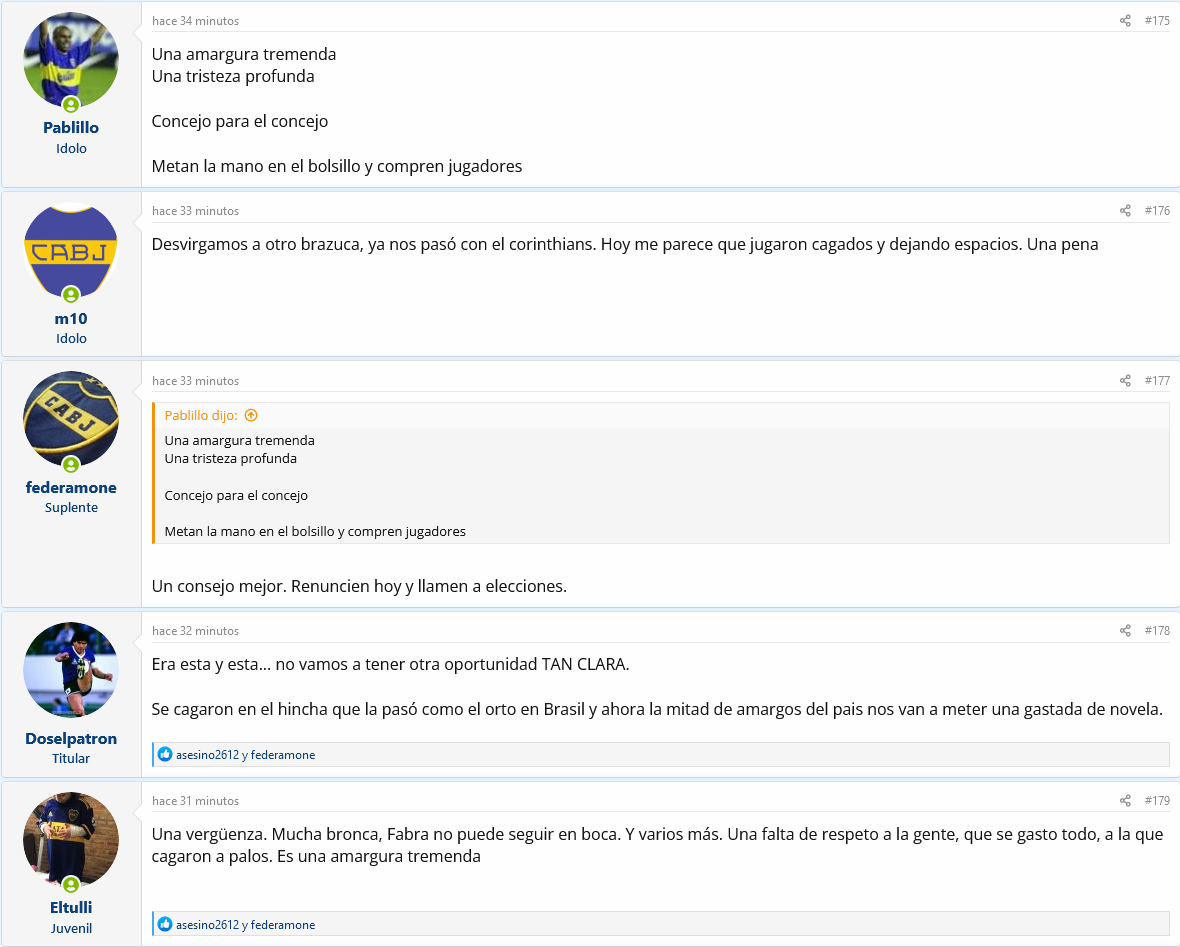Jump to Pablillo's quoted post via arrow icon
1180x947 pixels.
[251, 416]
